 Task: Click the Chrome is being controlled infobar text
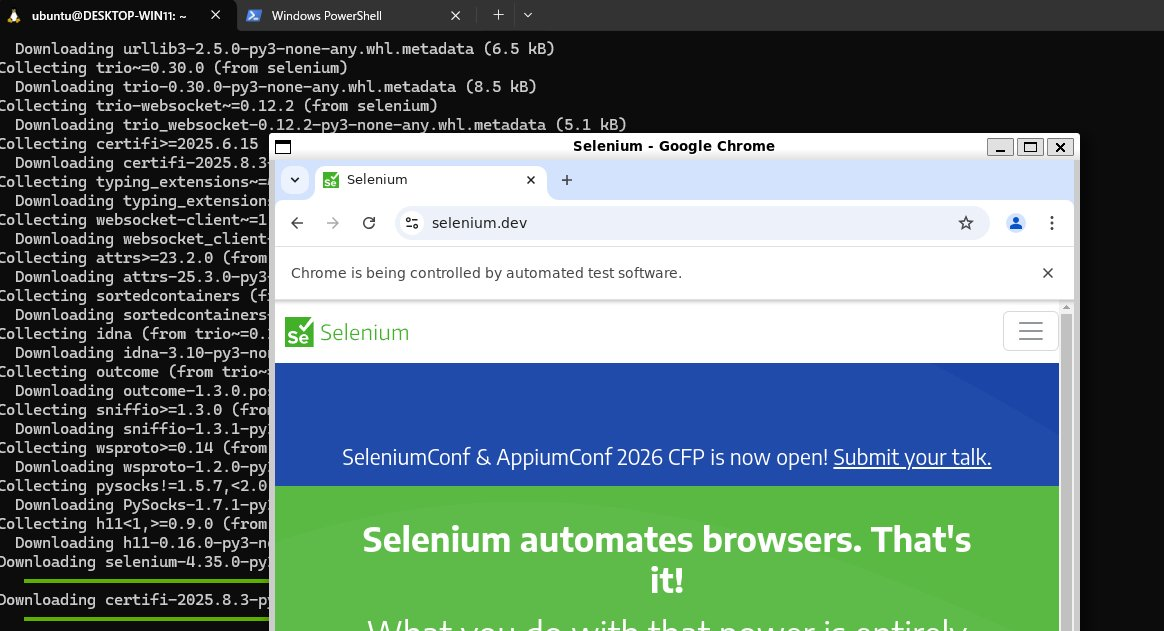point(486,273)
